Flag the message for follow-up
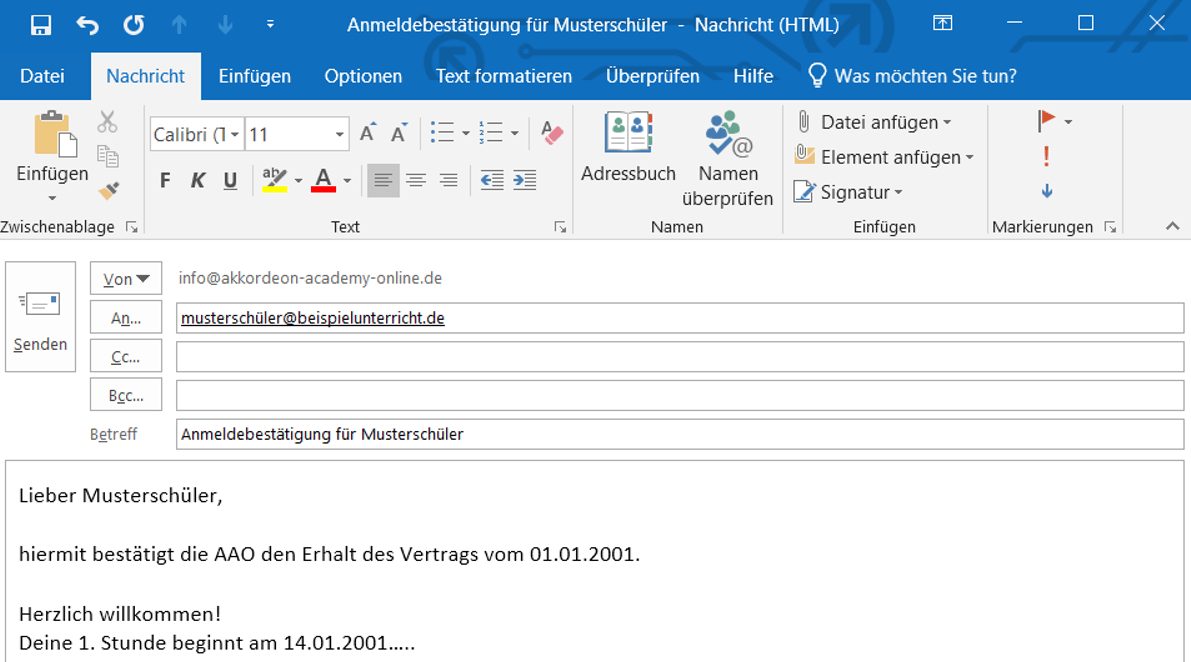1191x662 pixels. [1047, 121]
